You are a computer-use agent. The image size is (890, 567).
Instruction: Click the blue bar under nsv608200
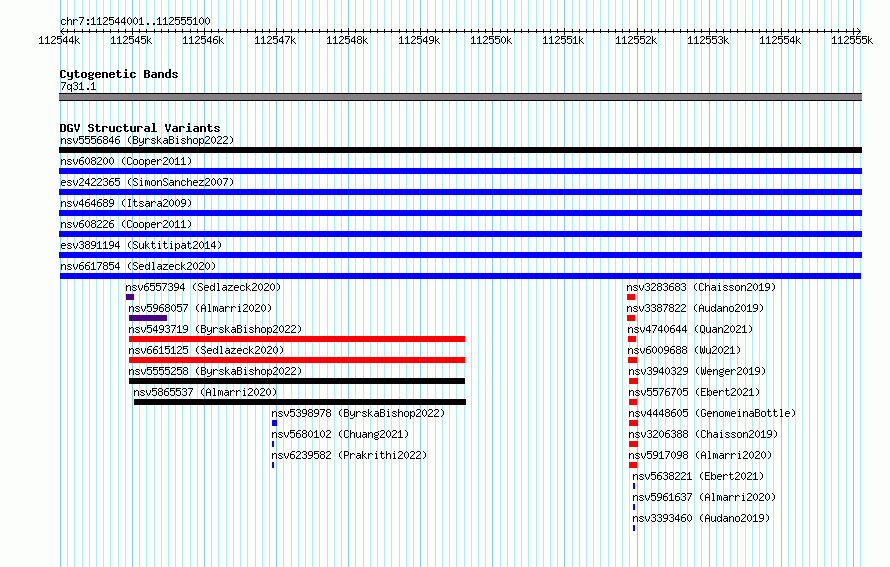(460, 171)
